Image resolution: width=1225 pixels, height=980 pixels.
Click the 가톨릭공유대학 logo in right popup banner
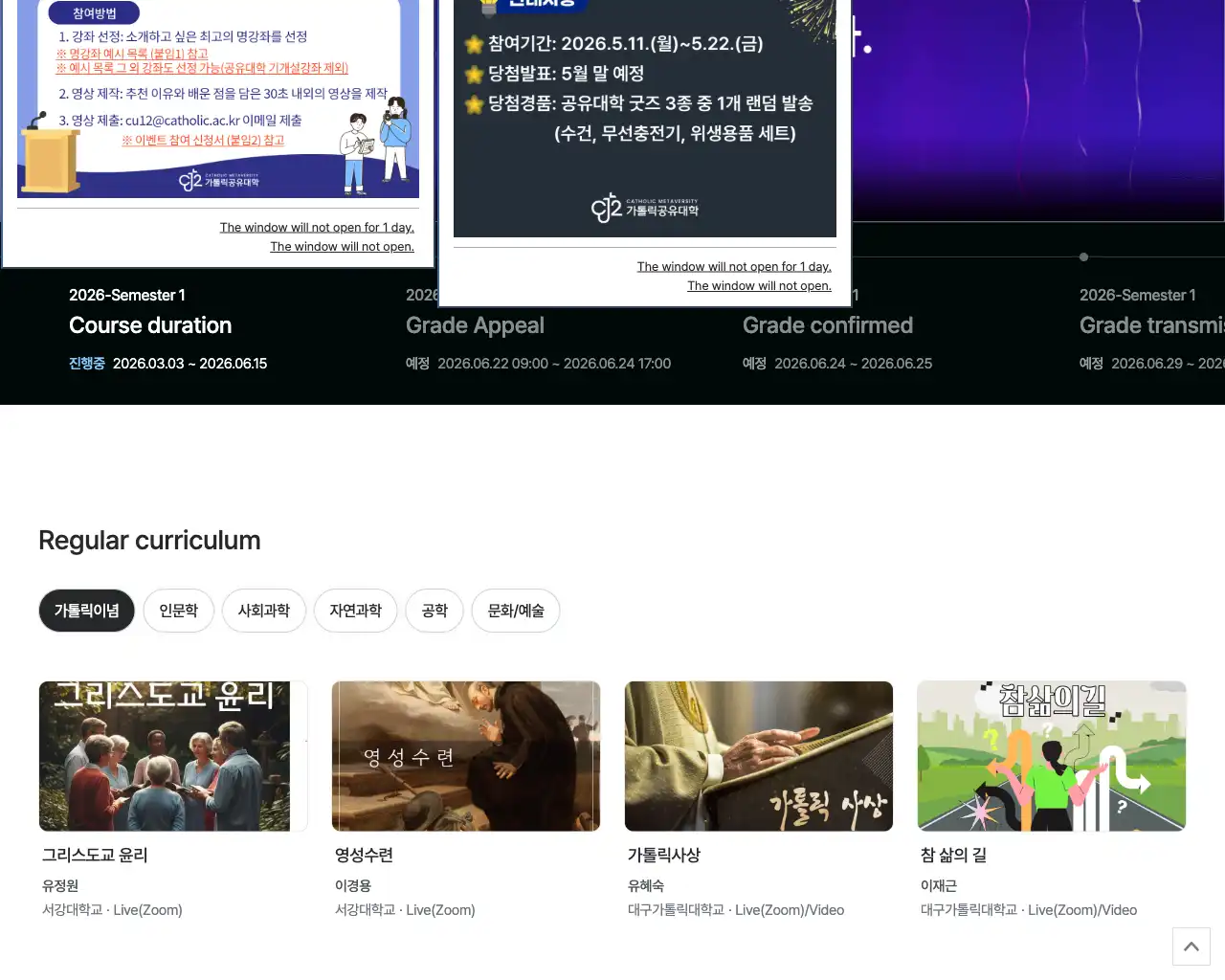click(645, 207)
